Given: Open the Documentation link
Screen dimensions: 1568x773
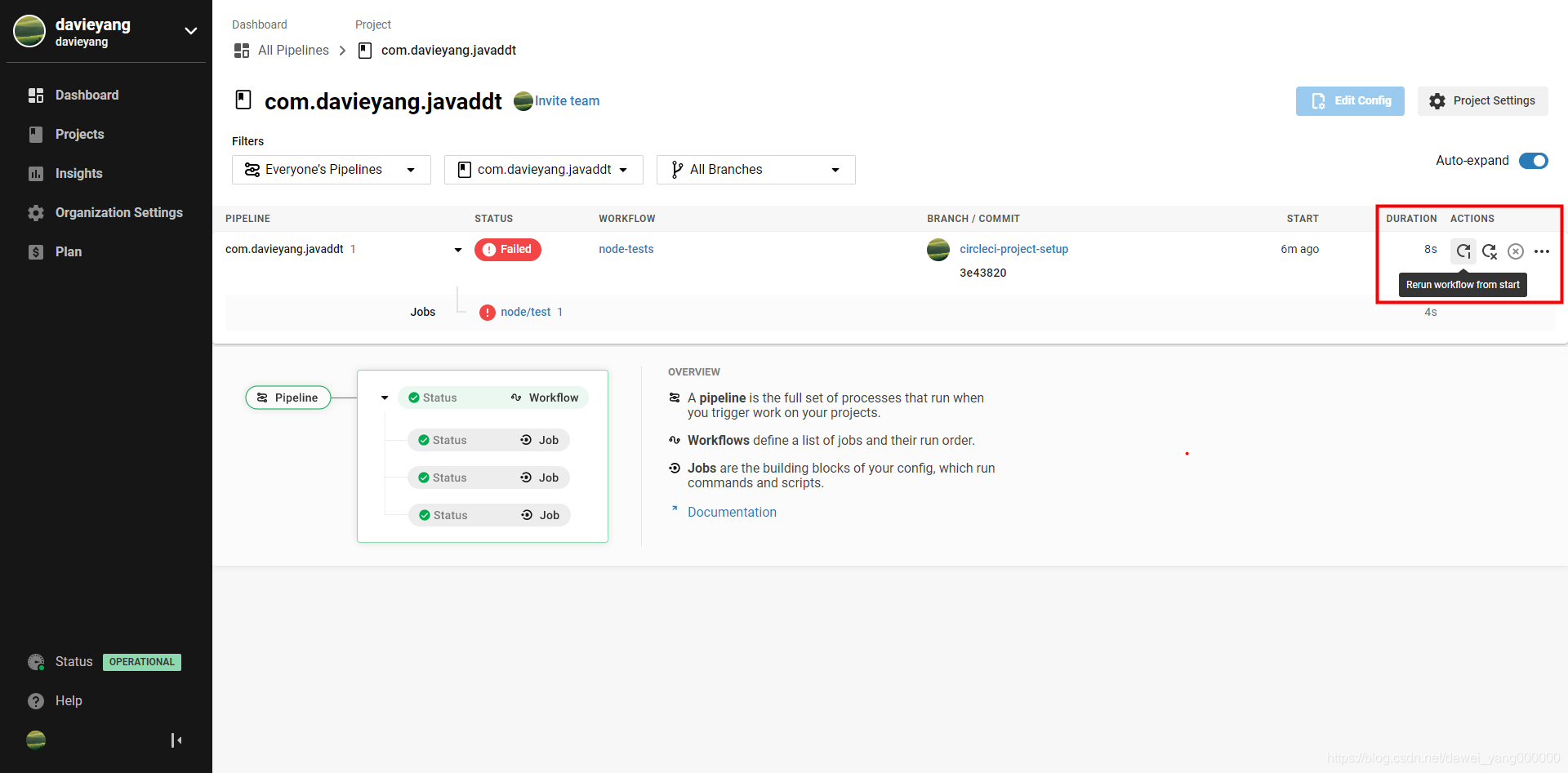Looking at the screenshot, I should tap(732, 513).
